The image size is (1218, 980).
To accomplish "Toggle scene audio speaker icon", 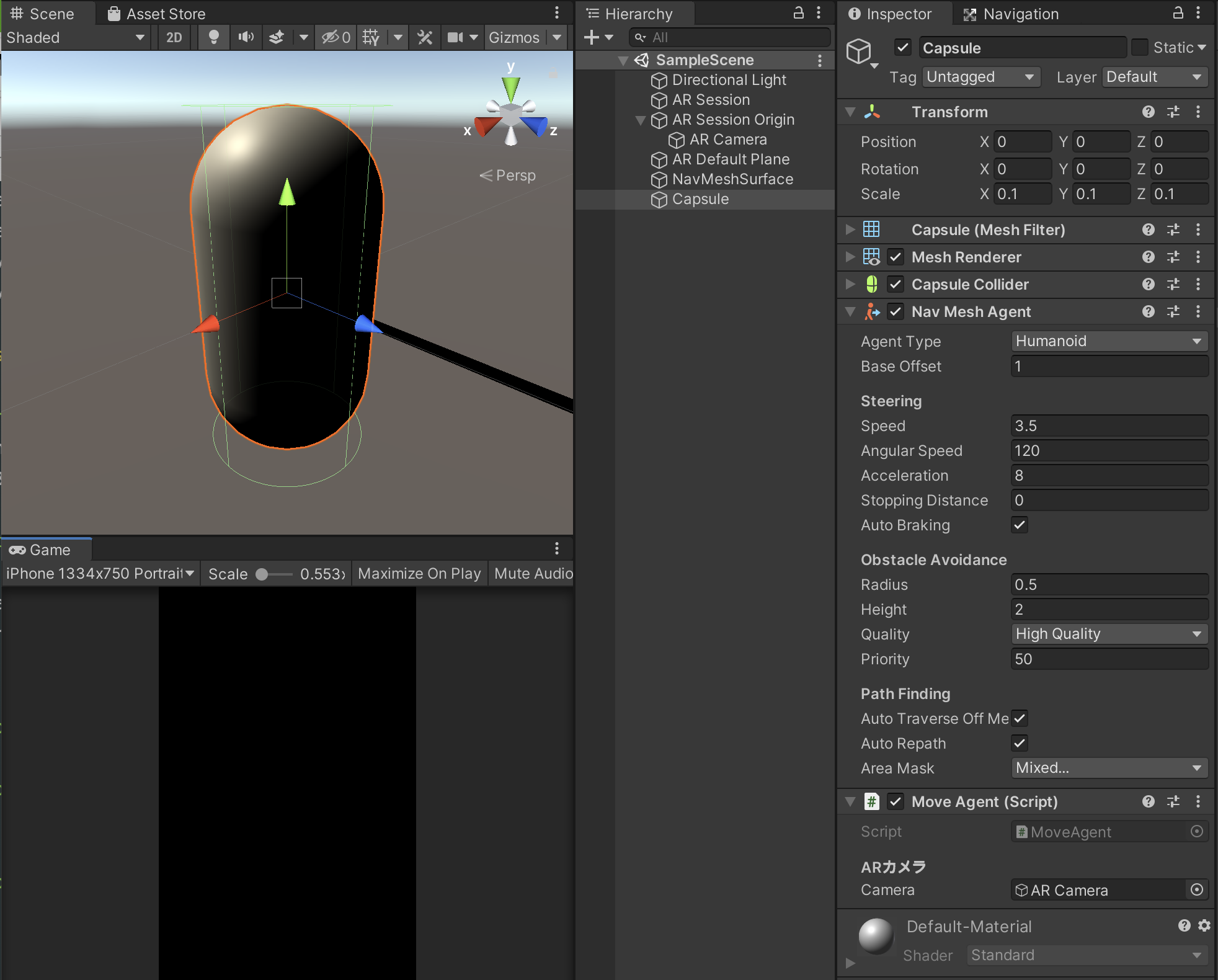I will [x=246, y=38].
